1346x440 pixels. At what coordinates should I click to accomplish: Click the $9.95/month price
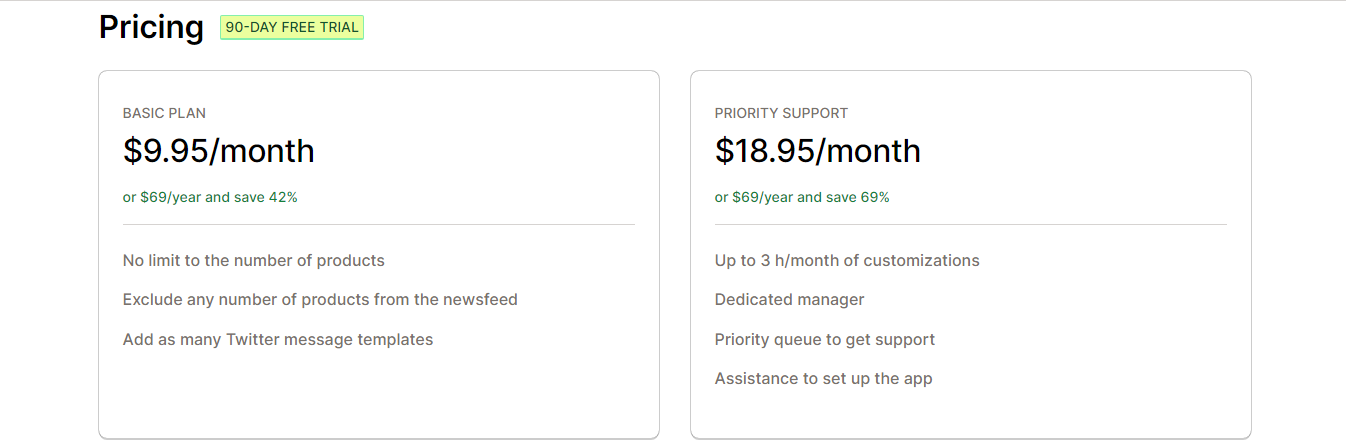click(x=218, y=150)
